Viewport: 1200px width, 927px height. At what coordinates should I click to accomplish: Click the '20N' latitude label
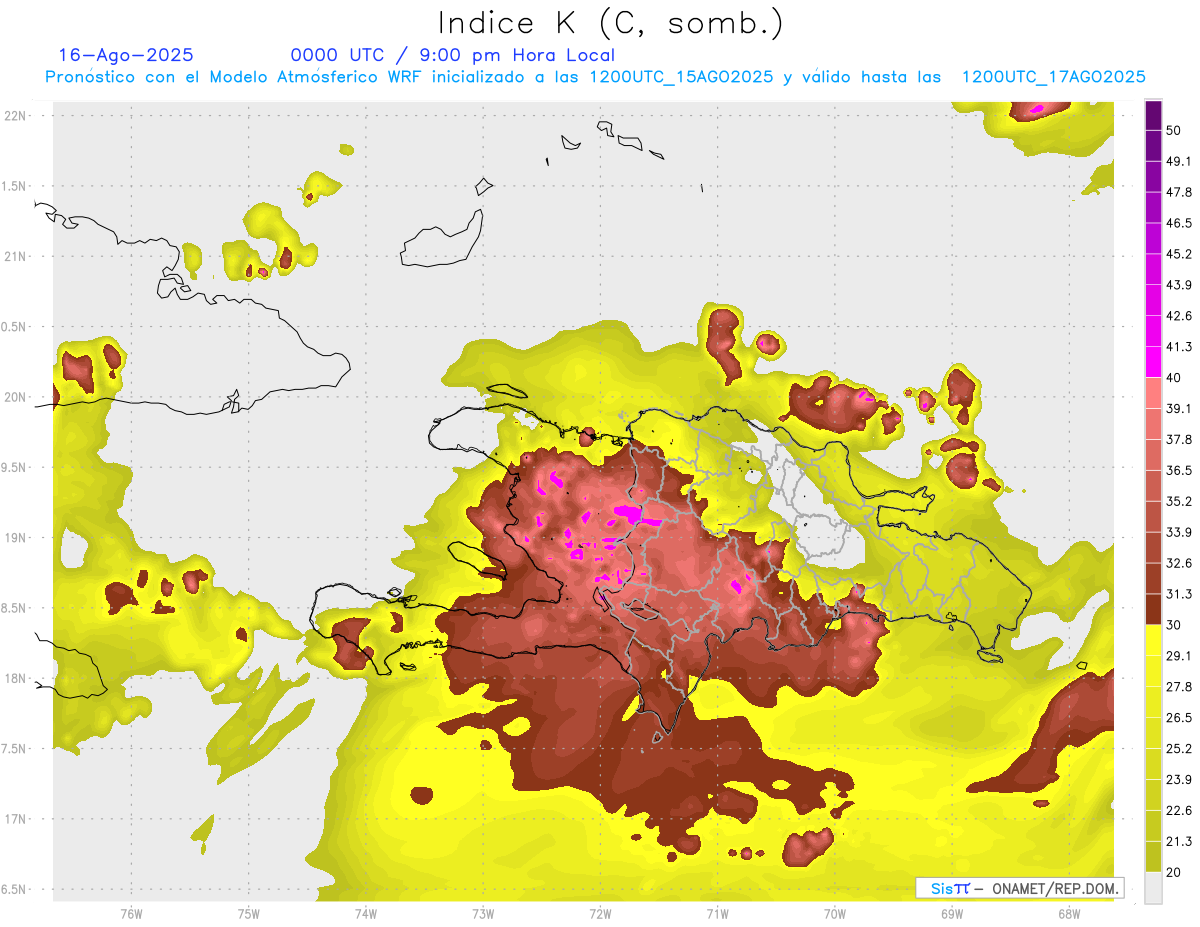tap(16, 397)
